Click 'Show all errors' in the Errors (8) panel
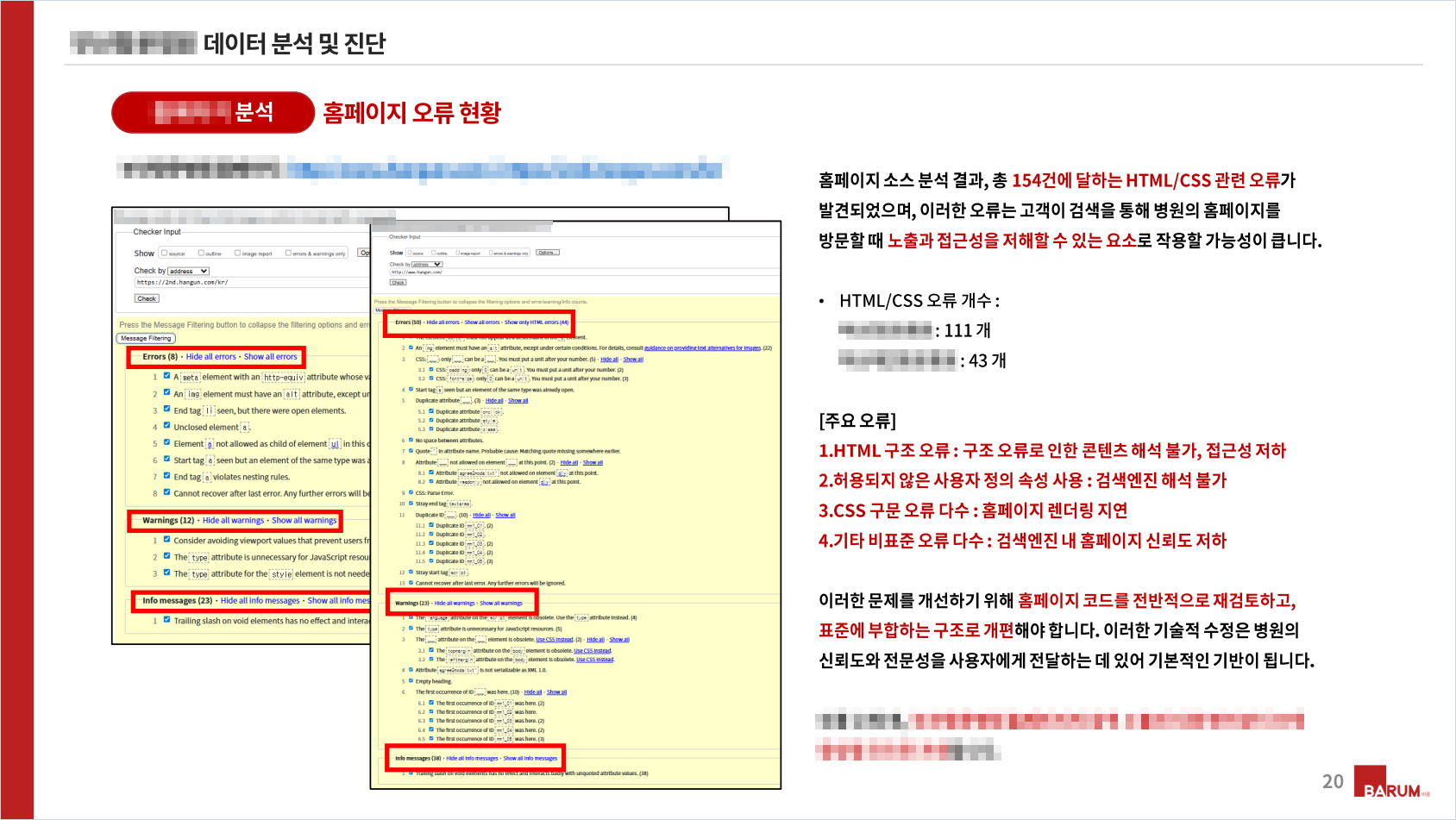 click(270, 357)
